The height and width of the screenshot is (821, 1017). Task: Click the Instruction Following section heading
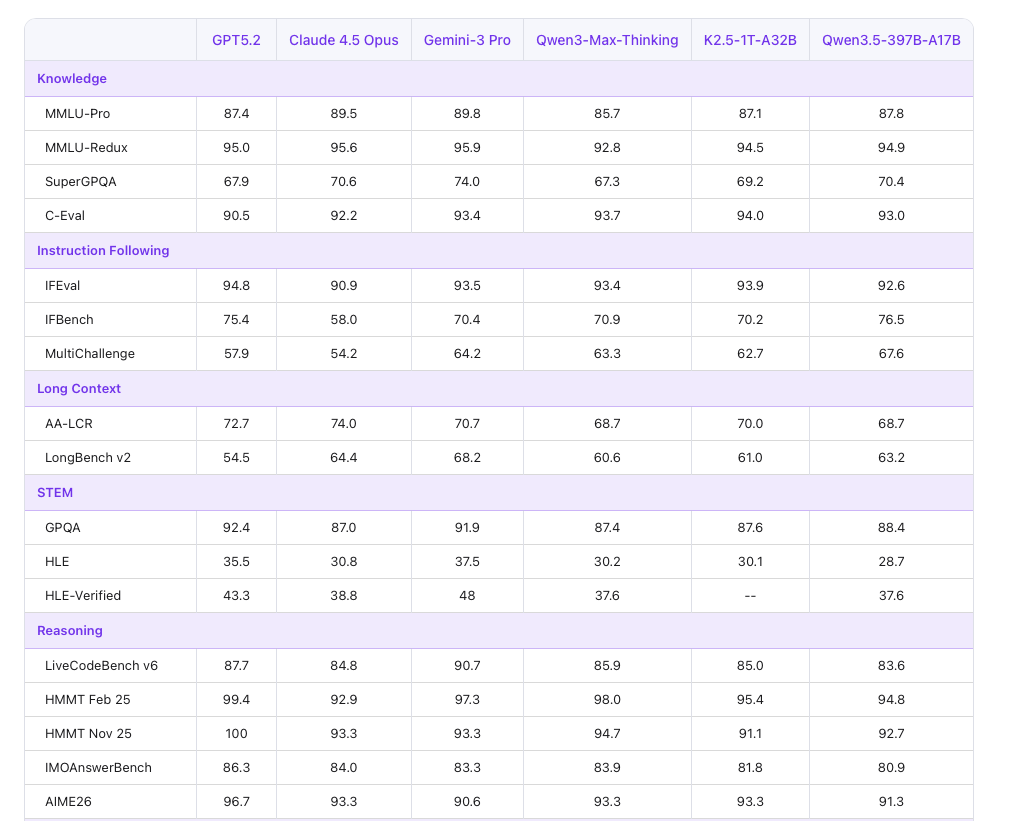(103, 250)
